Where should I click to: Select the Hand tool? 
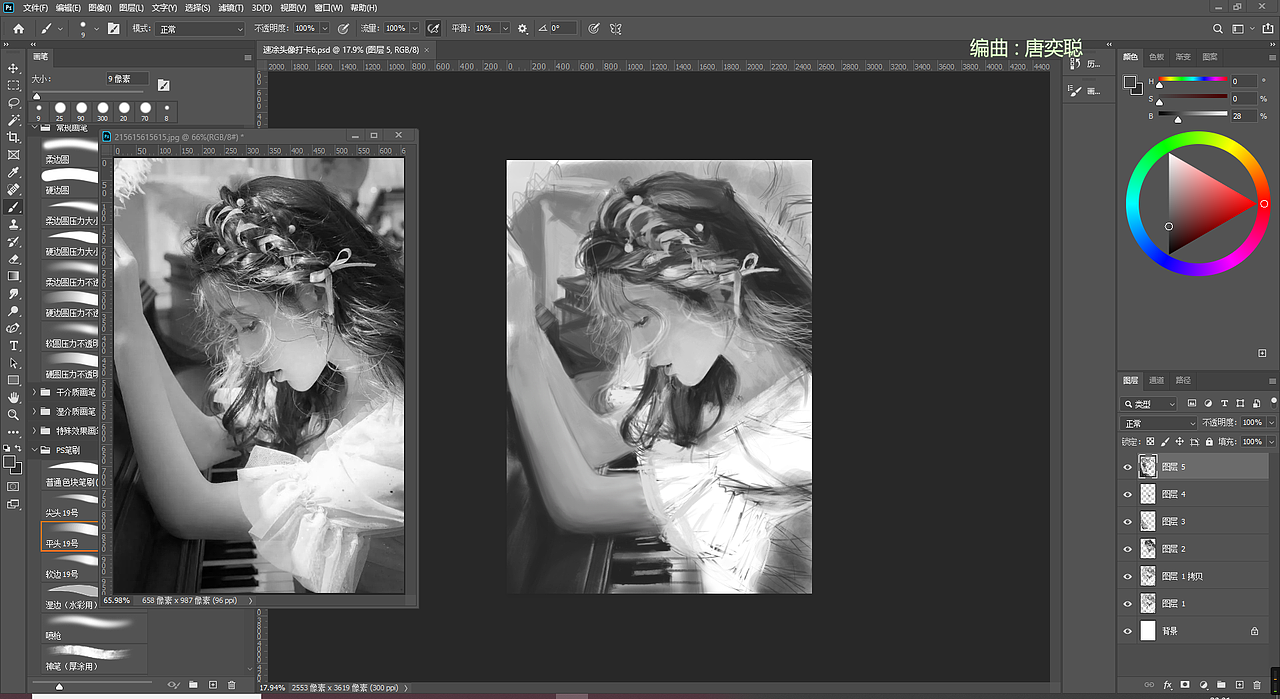click(x=14, y=397)
